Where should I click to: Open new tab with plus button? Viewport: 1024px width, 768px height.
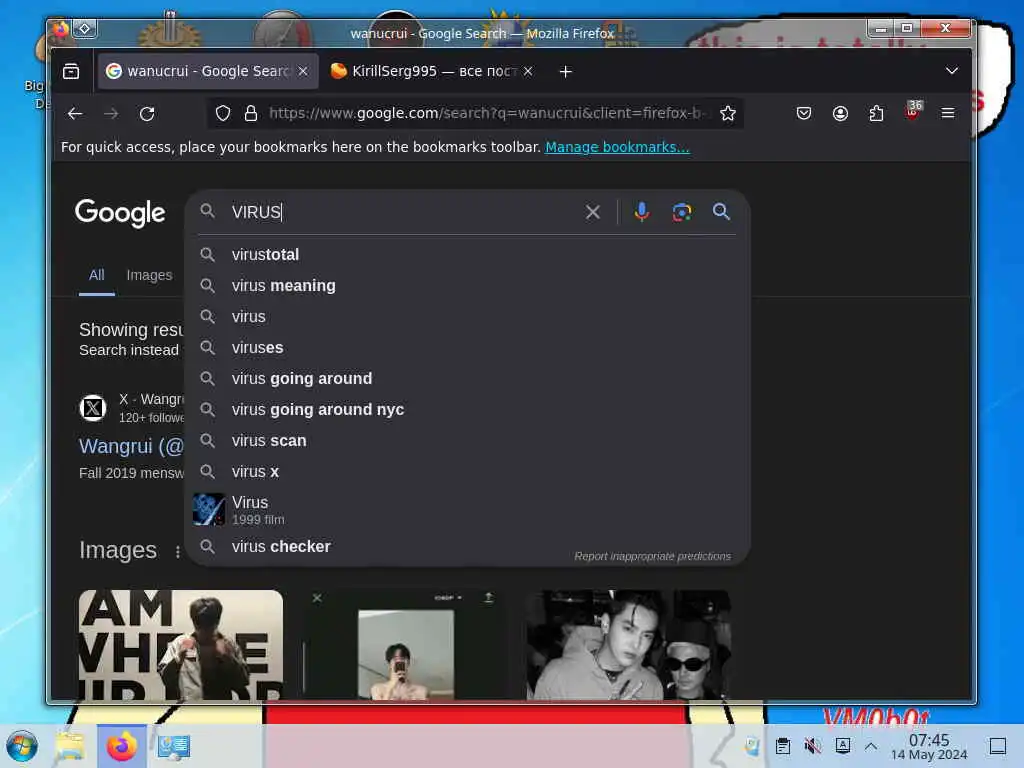[x=566, y=72]
